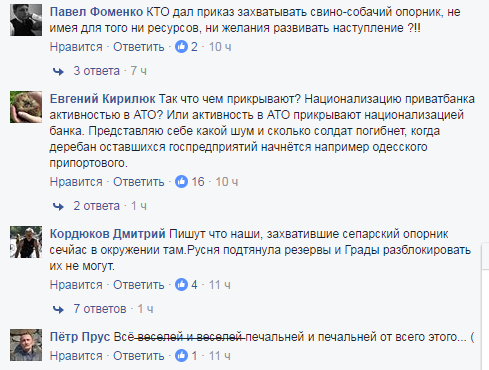Click reply arrow icon next to 7 ответов
The height and width of the screenshot is (370, 489).
(58, 309)
